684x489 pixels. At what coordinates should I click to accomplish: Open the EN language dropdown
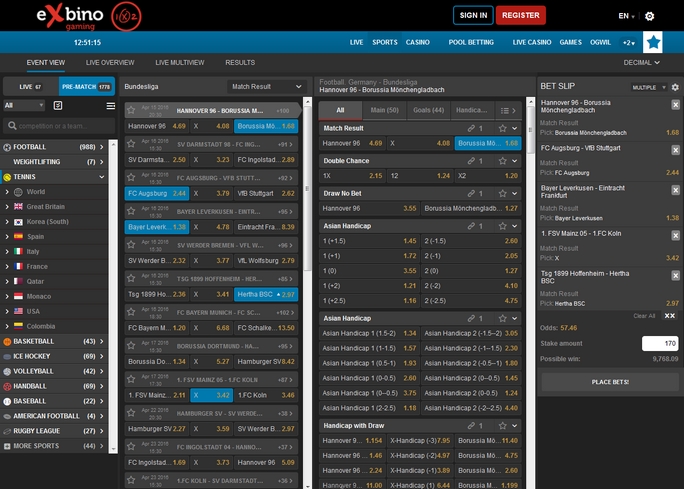[x=626, y=16]
